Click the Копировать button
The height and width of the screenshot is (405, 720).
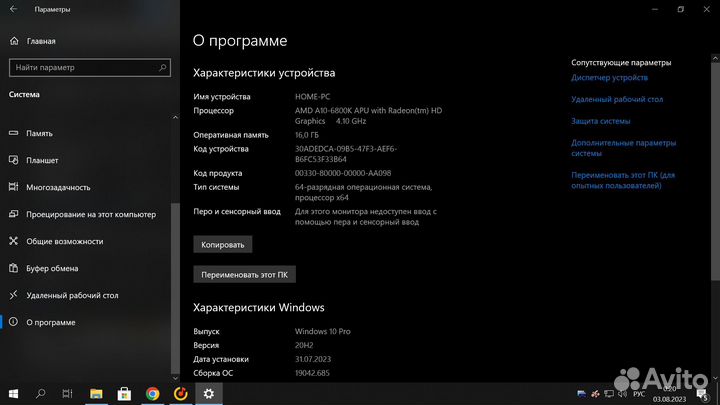pyautogui.click(x=223, y=245)
